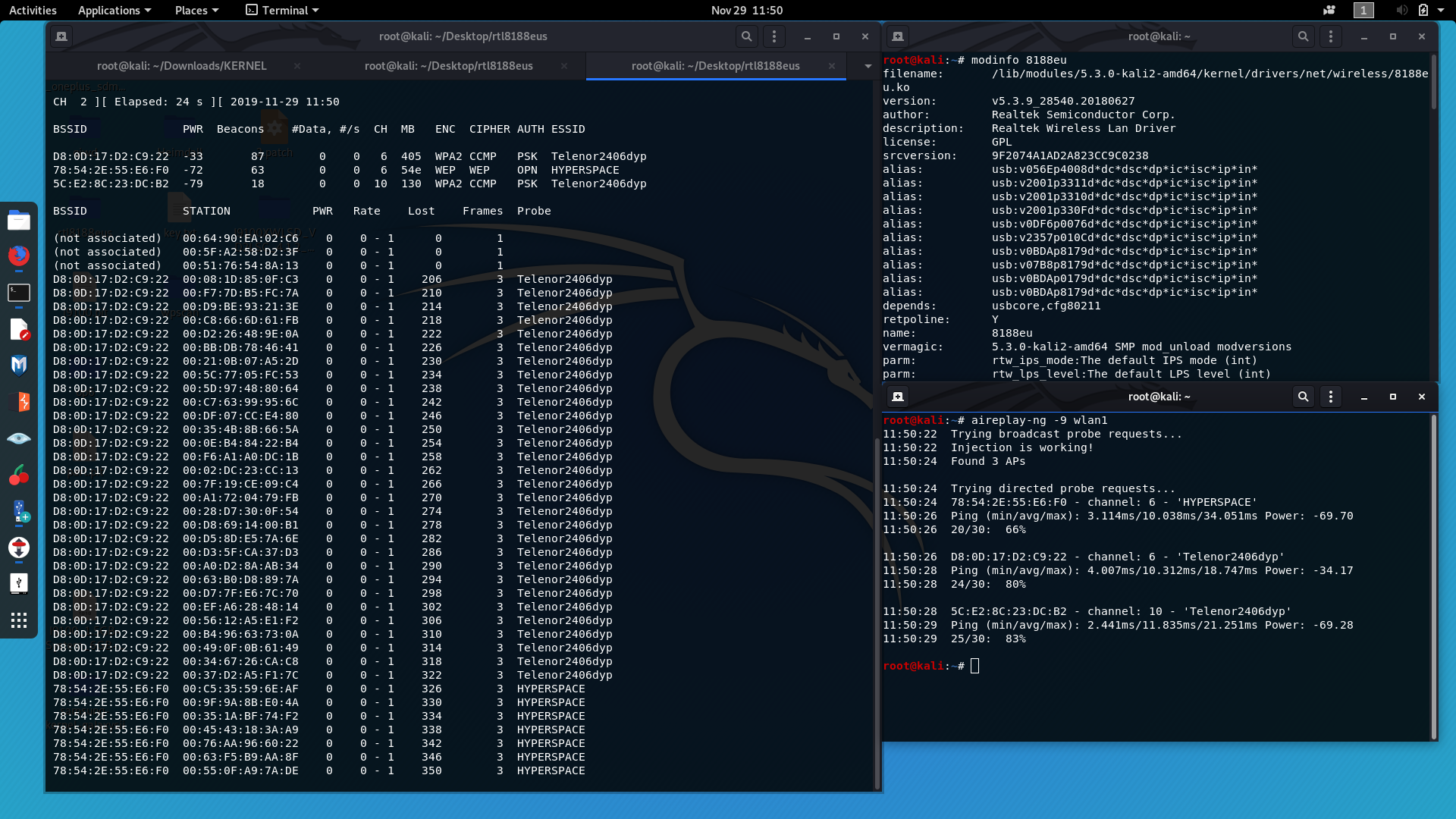The width and height of the screenshot is (1456, 819).
Task: Click new tab icon in main terminal
Action: tap(61, 36)
